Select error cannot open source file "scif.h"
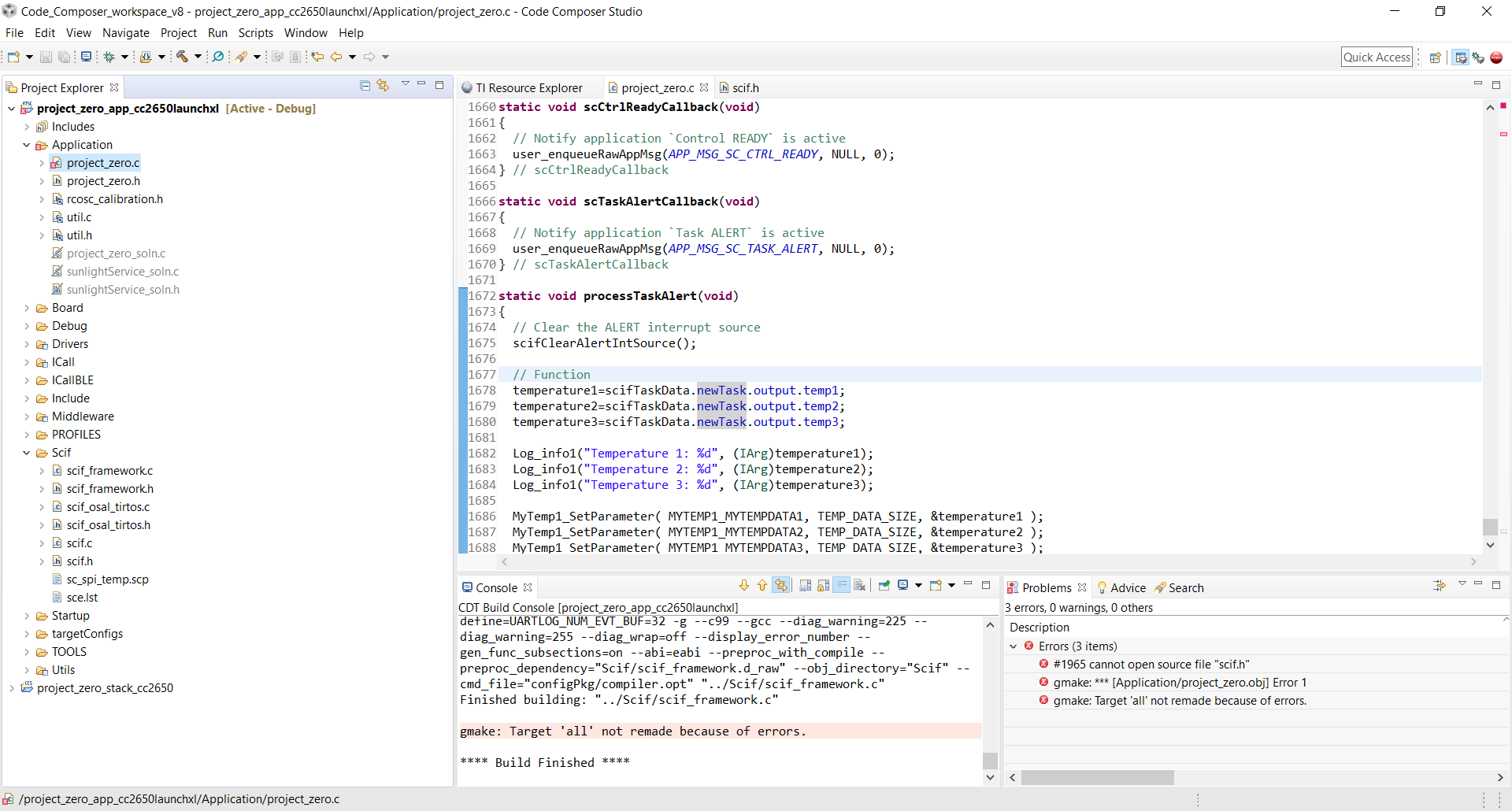Viewport: 1512px width, 811px height. [x=1151, y=665]
